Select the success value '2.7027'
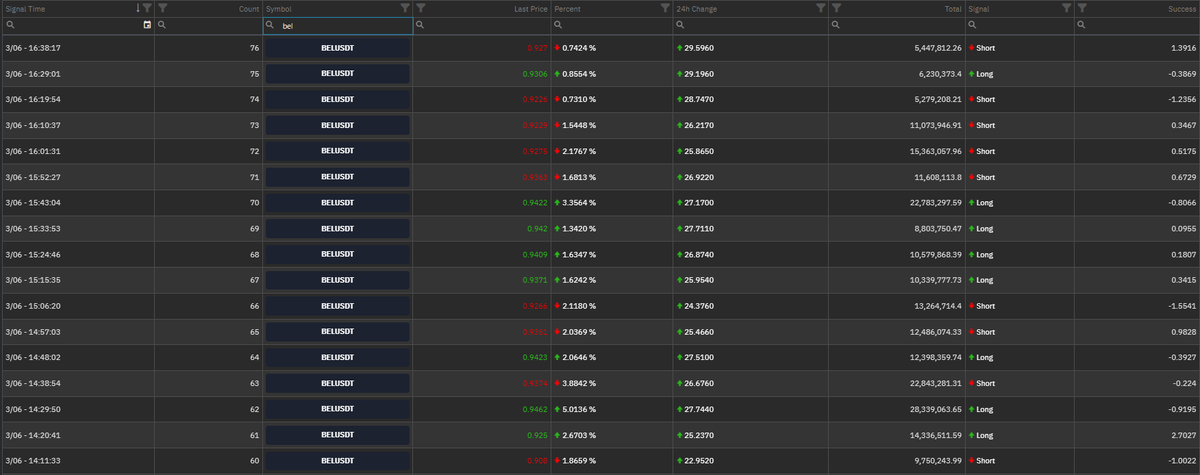Screen dimensions: 1200x475 click(x=1183, y=435)
